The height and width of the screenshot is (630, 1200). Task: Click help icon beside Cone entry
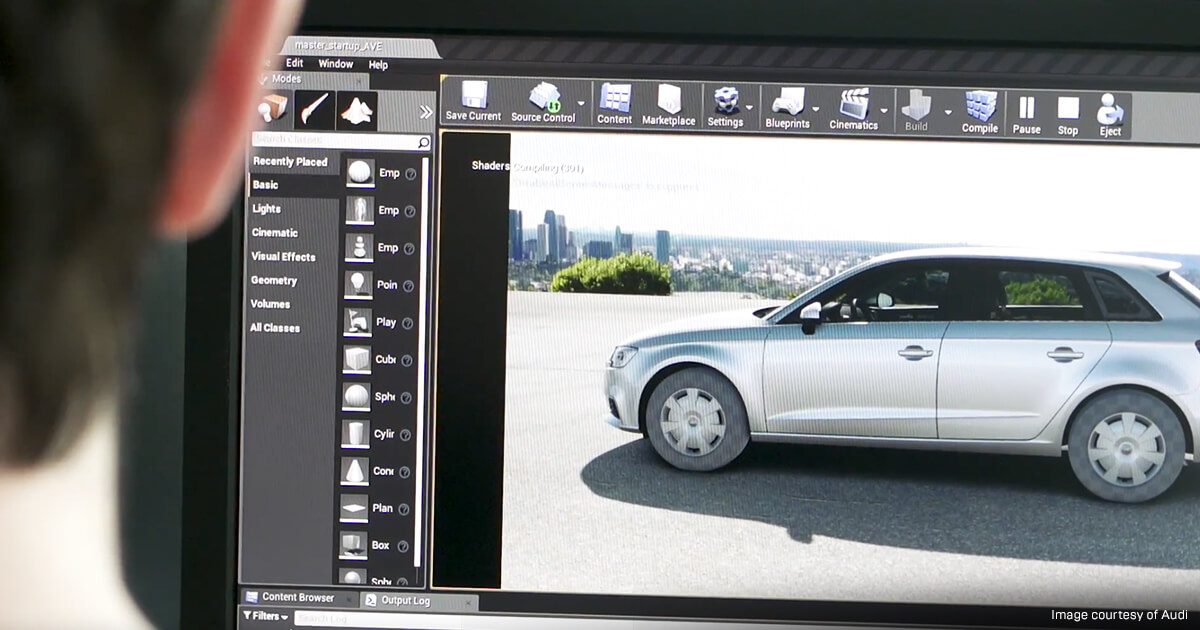click(x=405, y=472)
